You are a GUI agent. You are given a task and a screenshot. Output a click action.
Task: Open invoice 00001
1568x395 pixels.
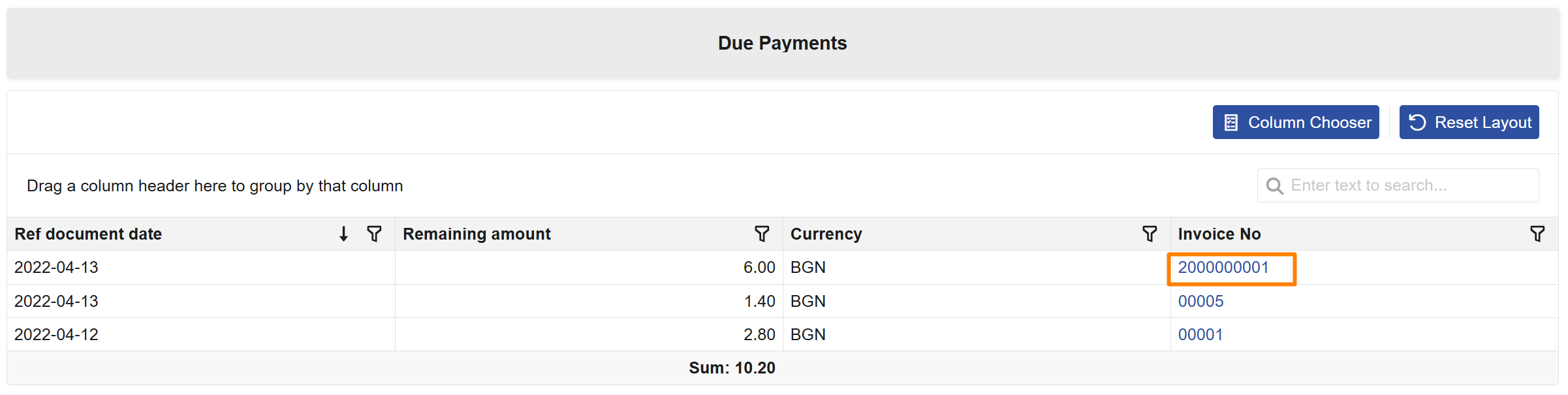coord(1201,334)
